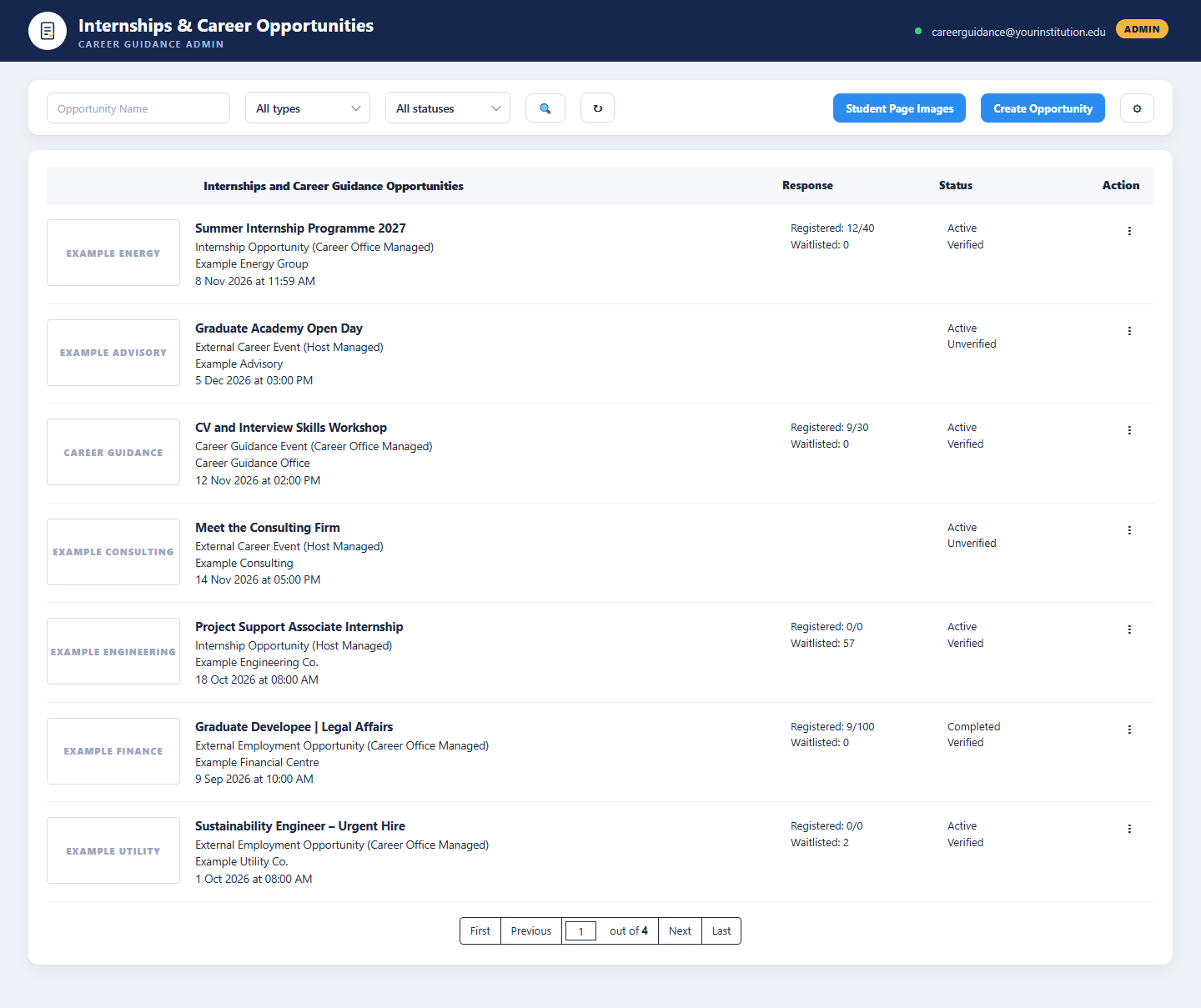
Task: Open actions menu for Graduate Developee Legal Affairs
Action: (1129, 730)
